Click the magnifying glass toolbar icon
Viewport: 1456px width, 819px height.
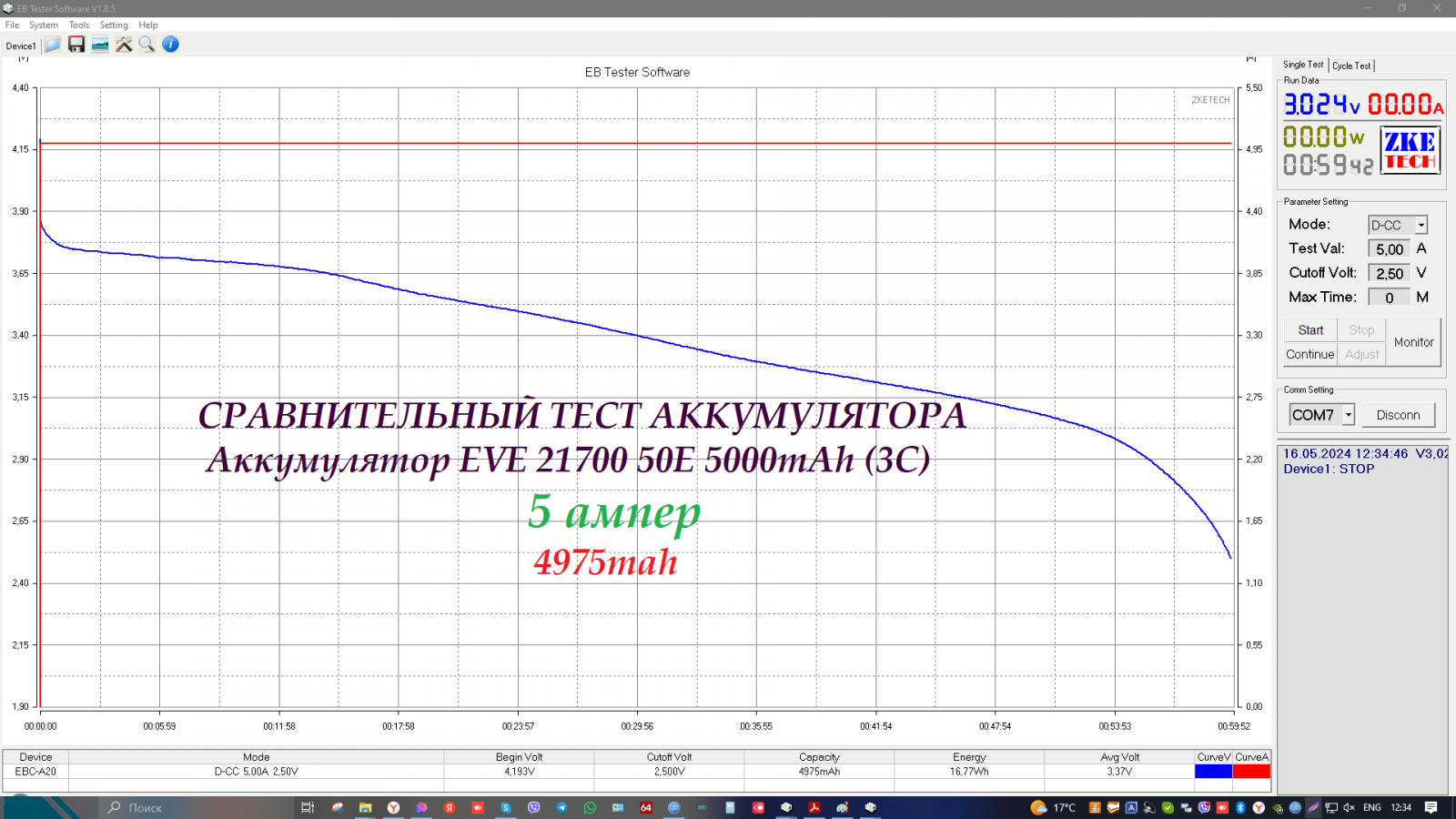tap(147, 45)
